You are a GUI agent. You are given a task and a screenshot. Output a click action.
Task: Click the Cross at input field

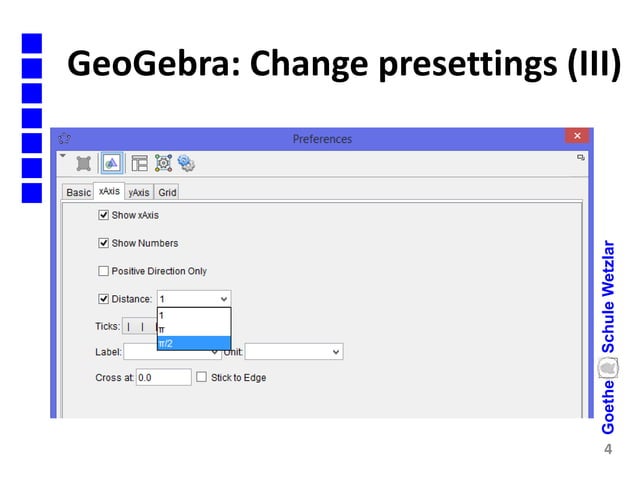(x=162, y=377)
